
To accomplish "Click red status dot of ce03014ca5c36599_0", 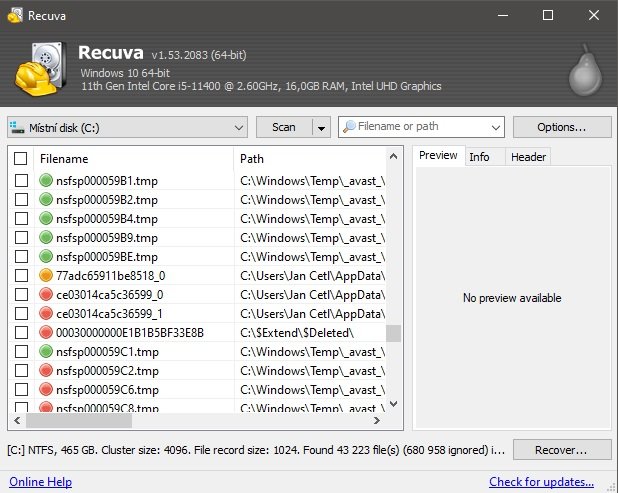I will point(46,294).
